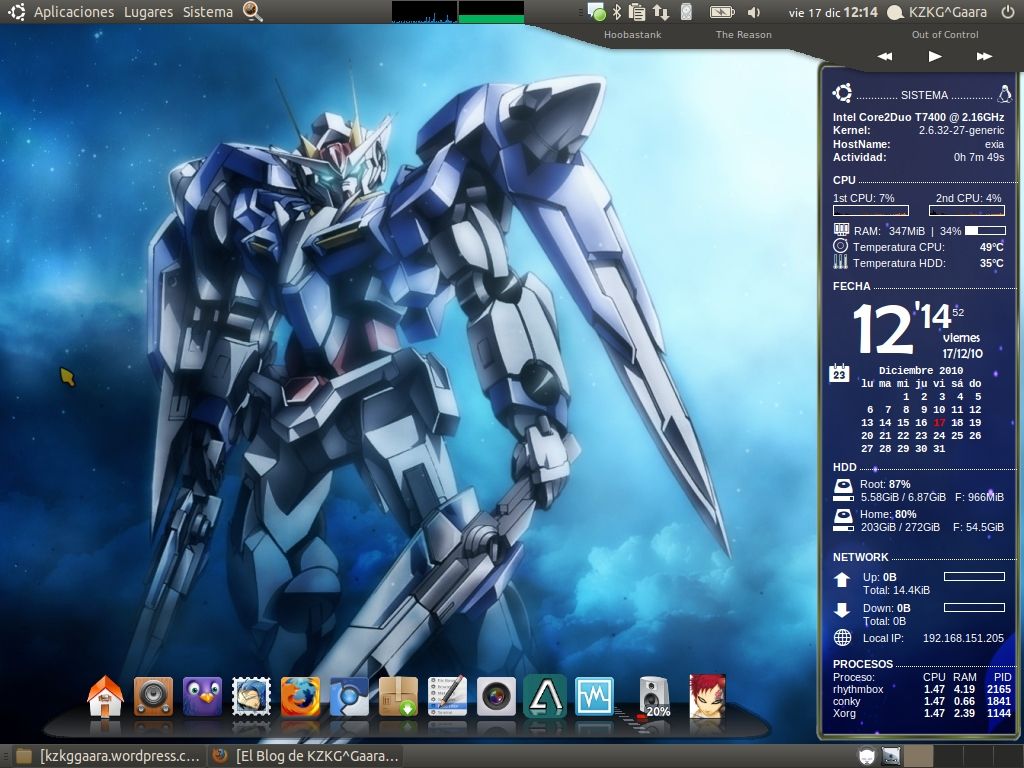Switch to El Blog de KZKG^Gaara taskbar window
Viewport: 1024px width, 768px height.
(305, 756)
